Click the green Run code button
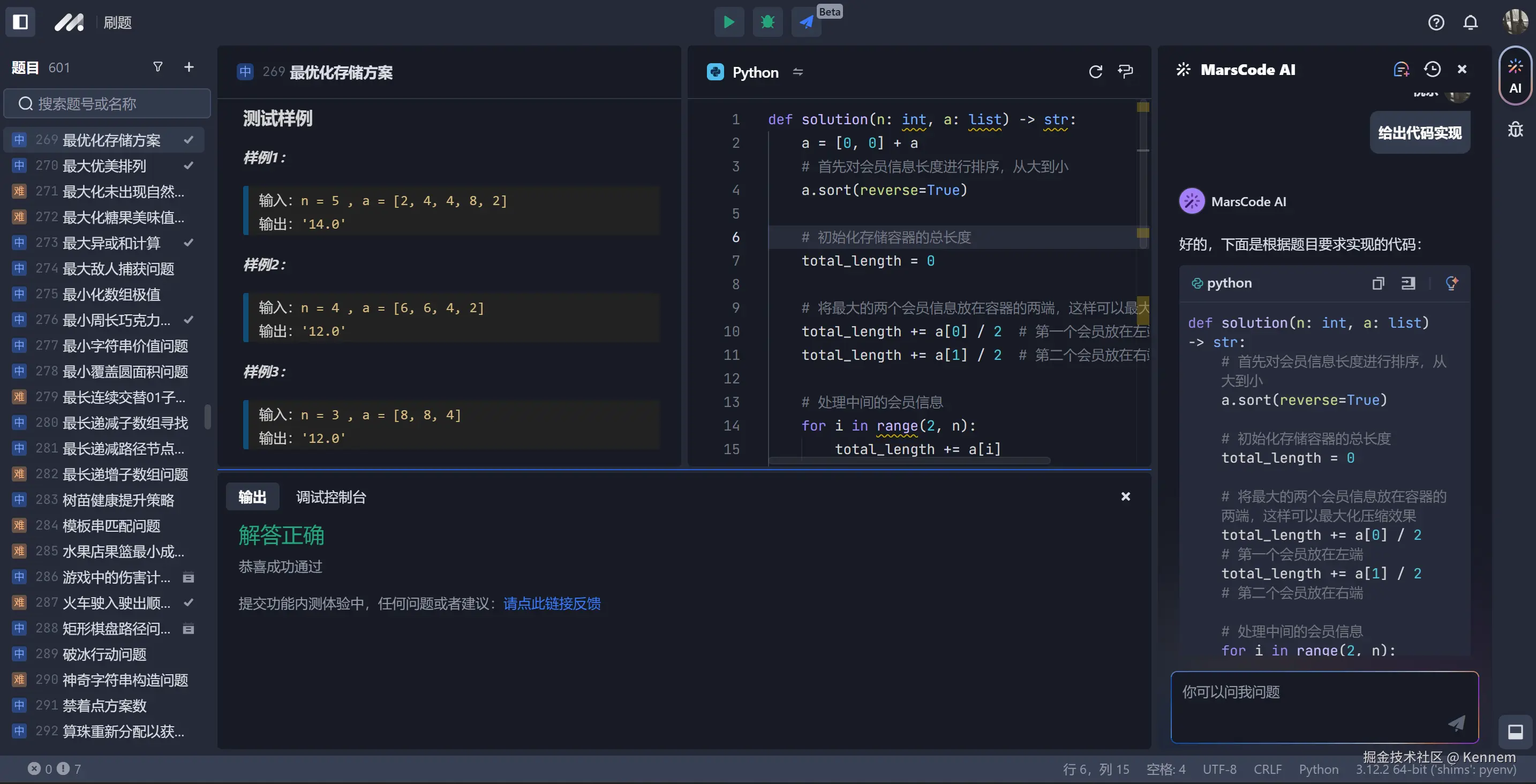Viewport: 1536px width, 784px height. click(729, 22)
